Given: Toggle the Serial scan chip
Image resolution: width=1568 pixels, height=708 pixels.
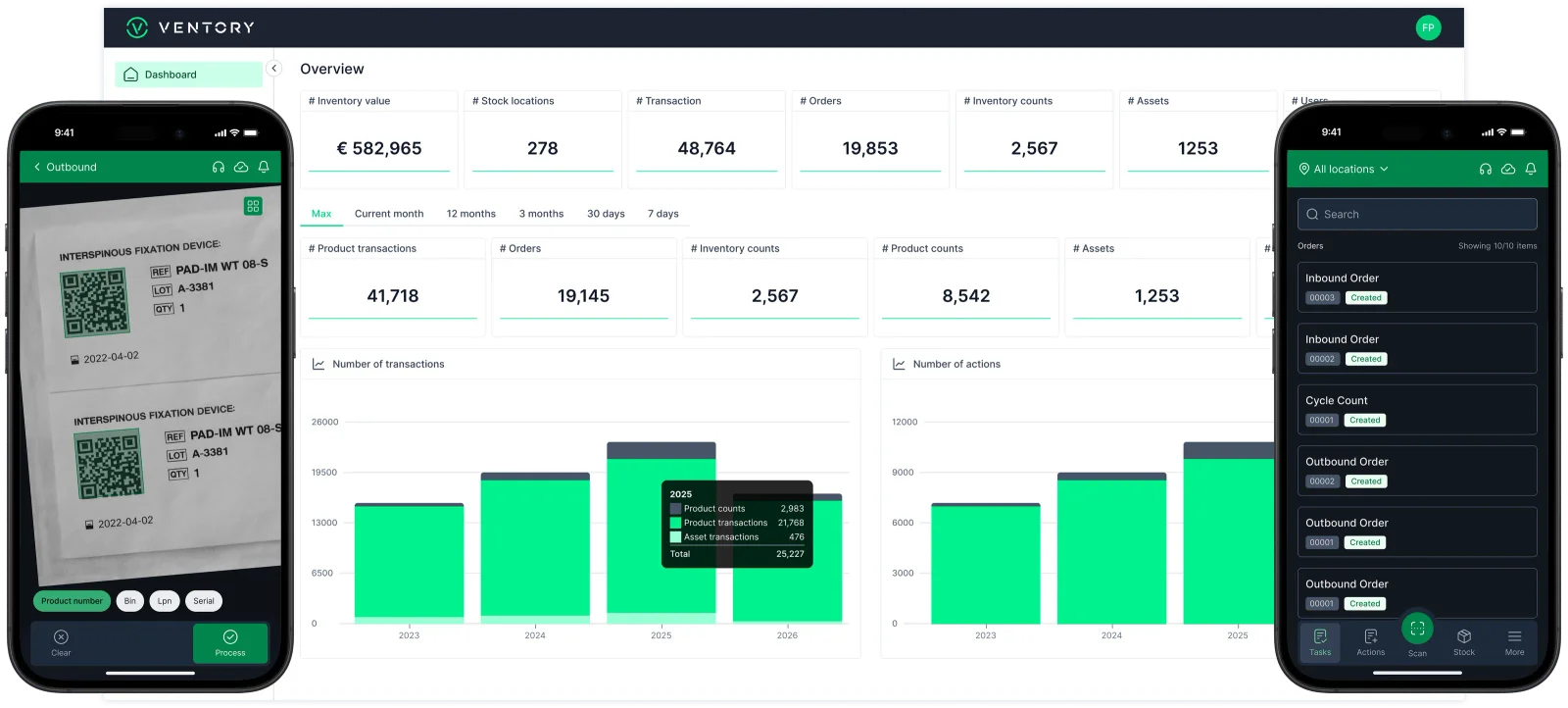Looking at the screenshot, I should pos(204,601).
